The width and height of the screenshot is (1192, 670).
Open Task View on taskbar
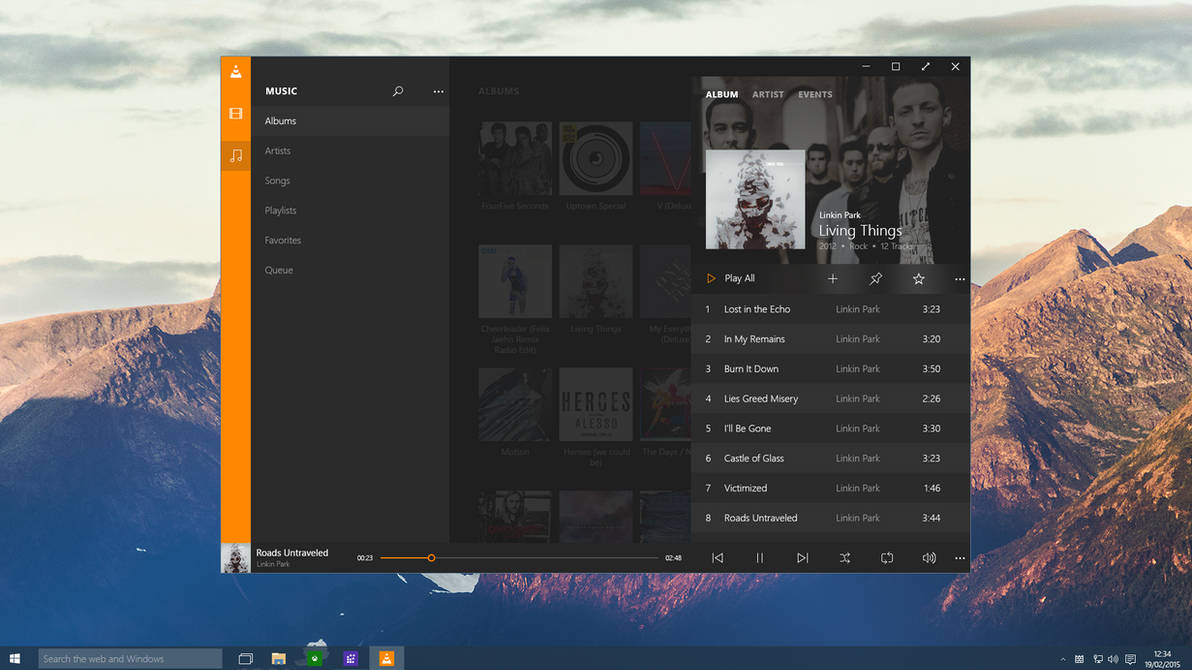246,659
